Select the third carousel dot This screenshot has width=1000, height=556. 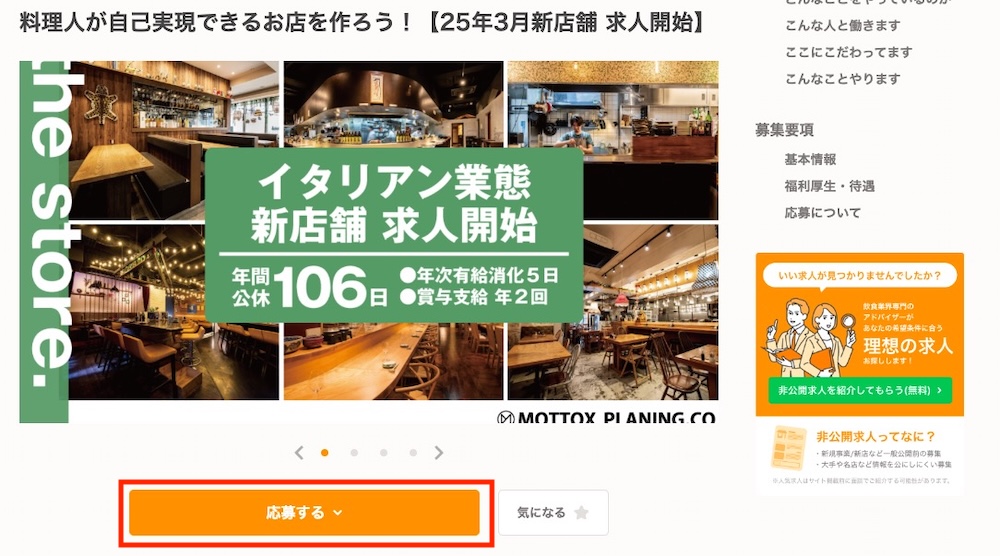coord(383,453)
